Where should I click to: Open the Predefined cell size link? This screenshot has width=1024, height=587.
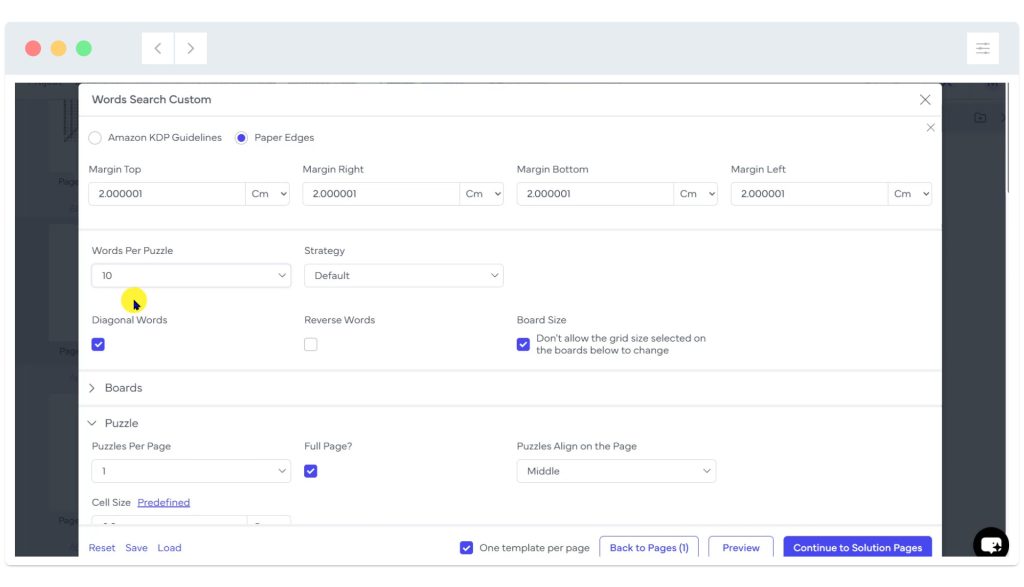click(164, 502)
